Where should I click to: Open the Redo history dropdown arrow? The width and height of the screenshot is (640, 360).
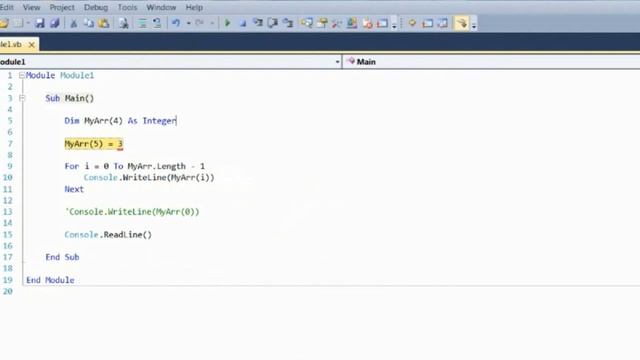212,23
